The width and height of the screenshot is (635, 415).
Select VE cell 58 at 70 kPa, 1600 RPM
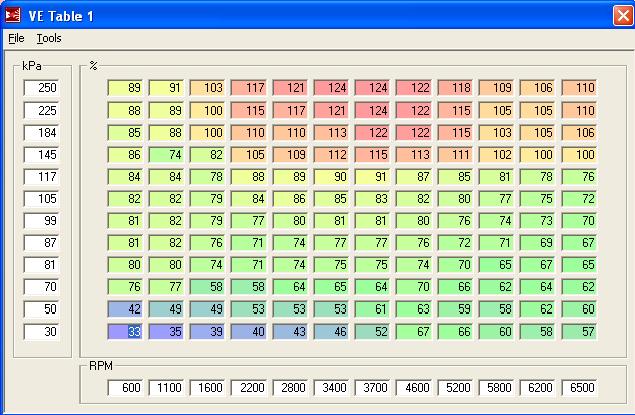pyautogui.click(x=208, y=287)
